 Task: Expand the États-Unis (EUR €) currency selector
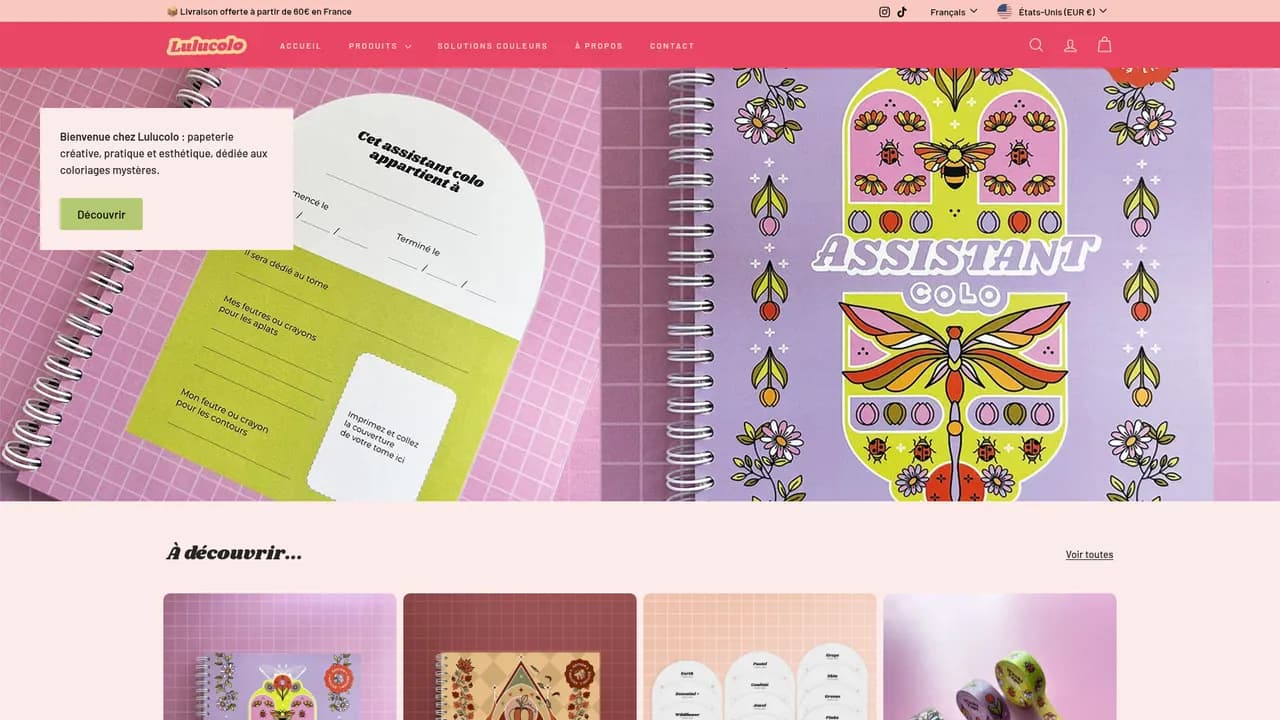pyautogui.click(x=1062, y=12)
